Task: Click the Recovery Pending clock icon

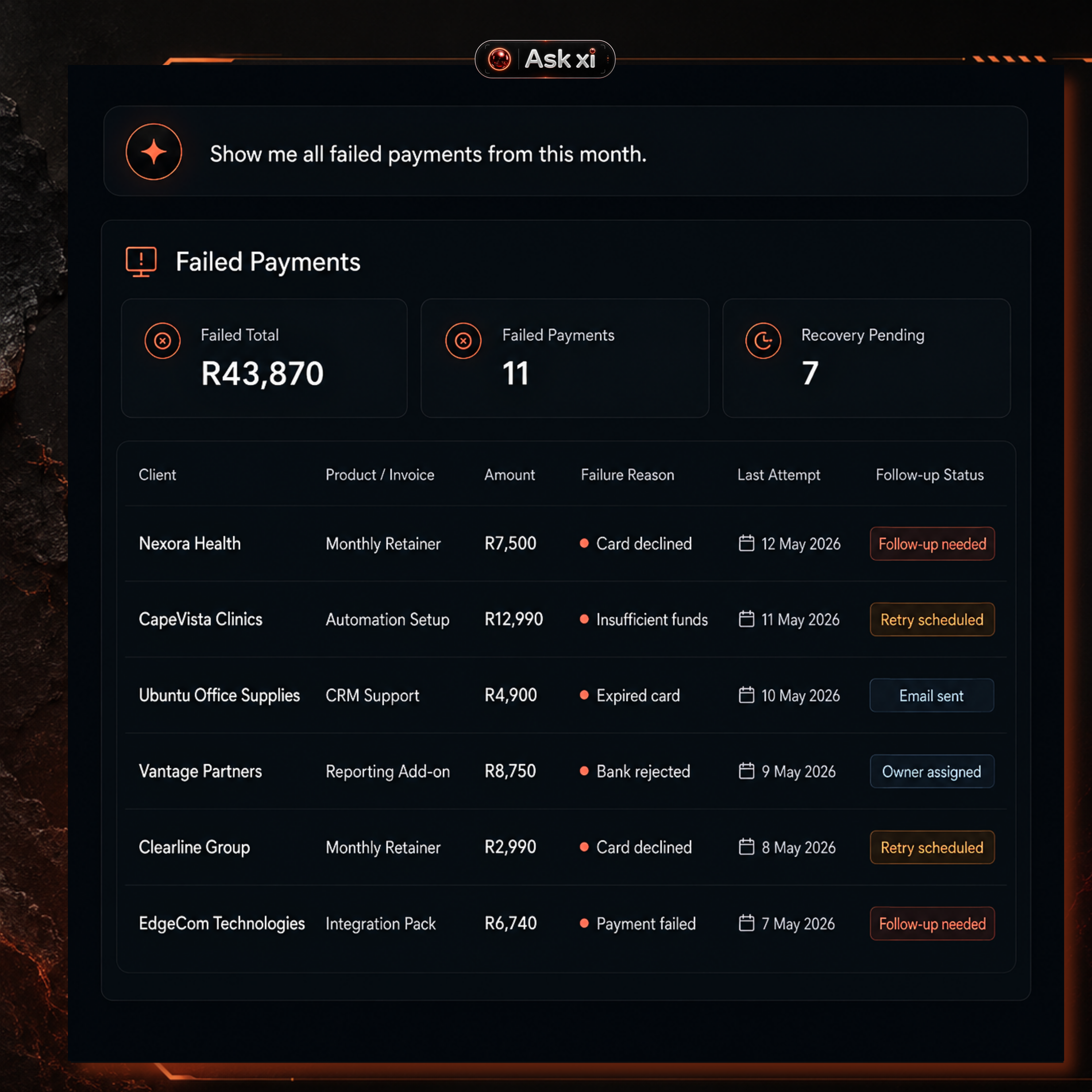Action: pyautogui.click(x=763, y=341)
